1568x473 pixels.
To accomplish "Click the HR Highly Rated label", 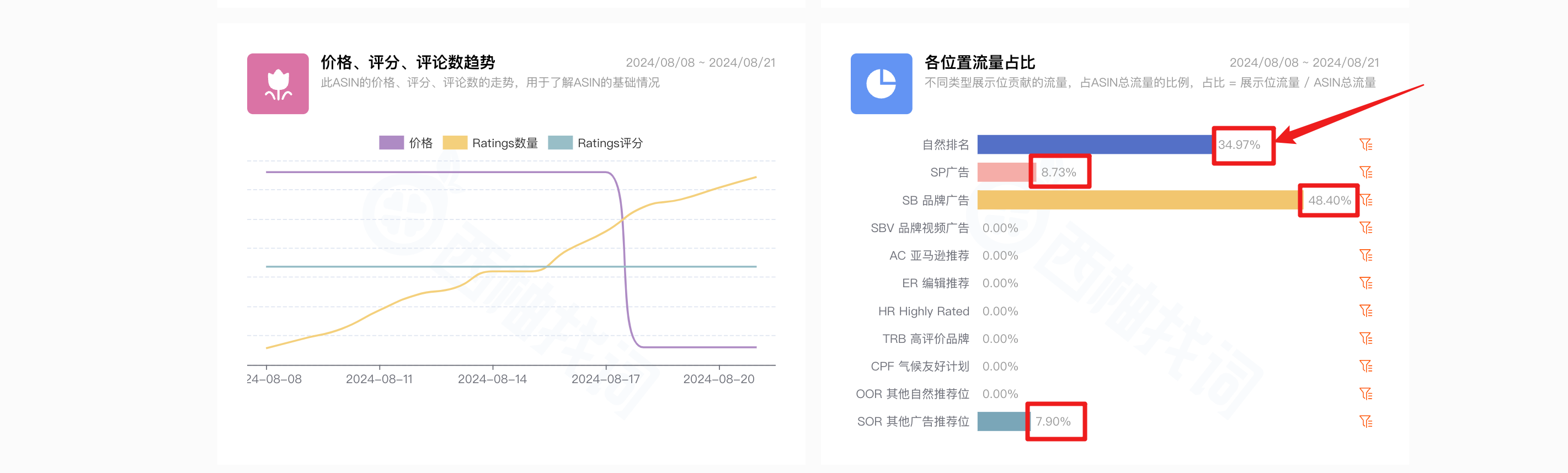I will (924, 311).
